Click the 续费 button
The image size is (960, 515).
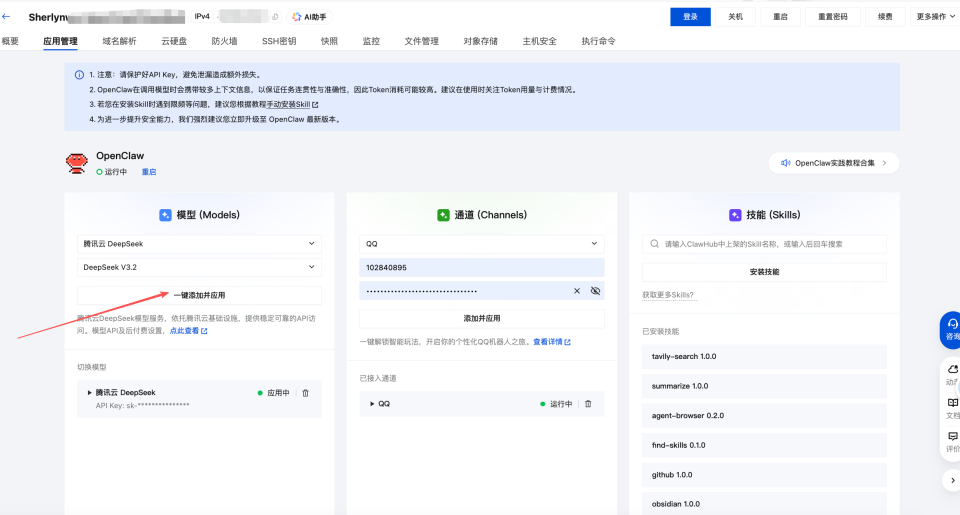tap(885, 17)
